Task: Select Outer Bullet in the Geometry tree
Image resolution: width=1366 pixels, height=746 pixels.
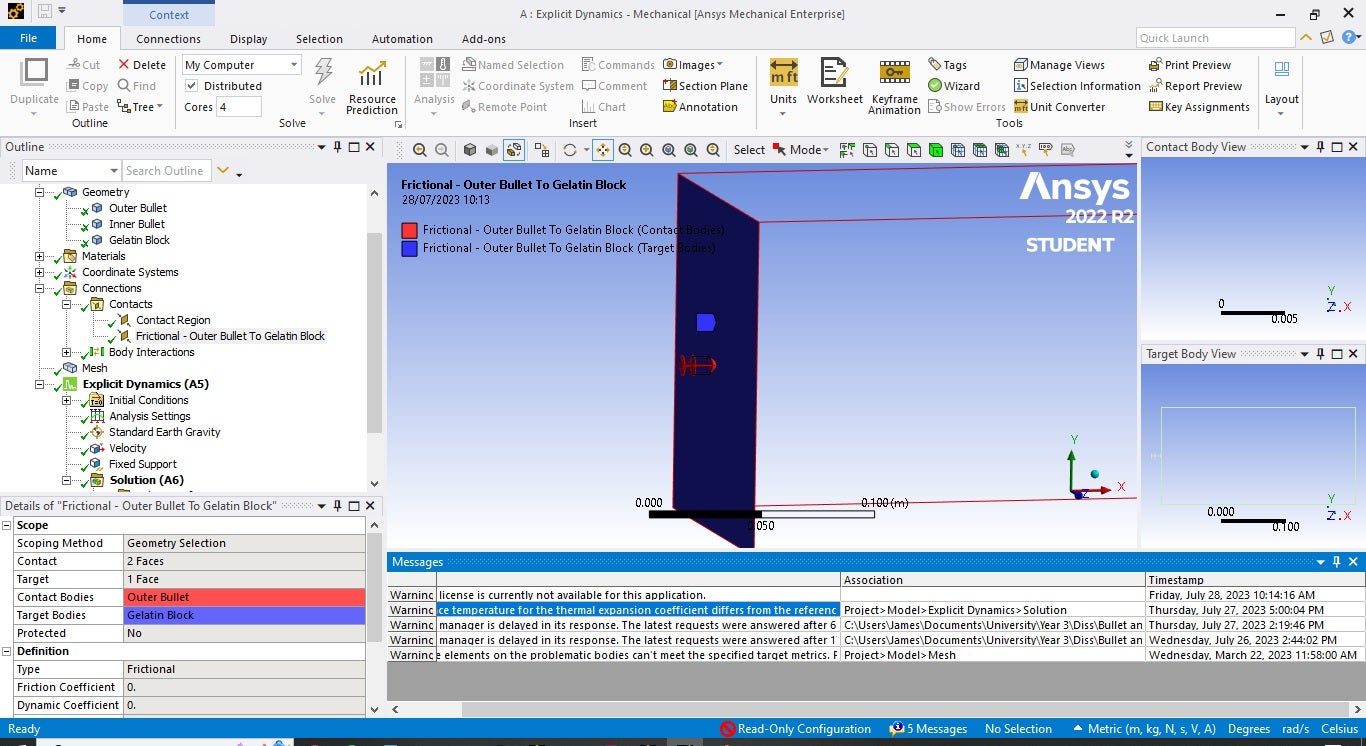Action: [138, 208]
